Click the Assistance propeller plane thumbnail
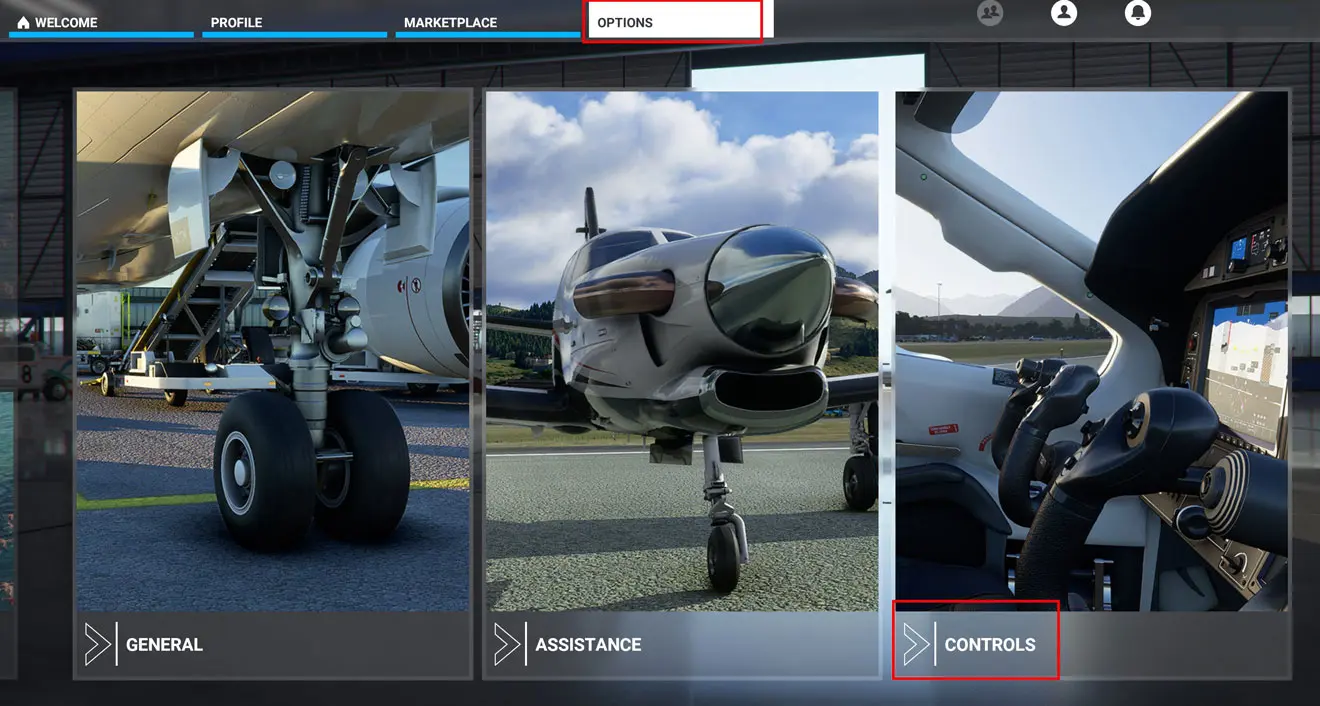The image size is (1320, 706). tap(682, 351)
